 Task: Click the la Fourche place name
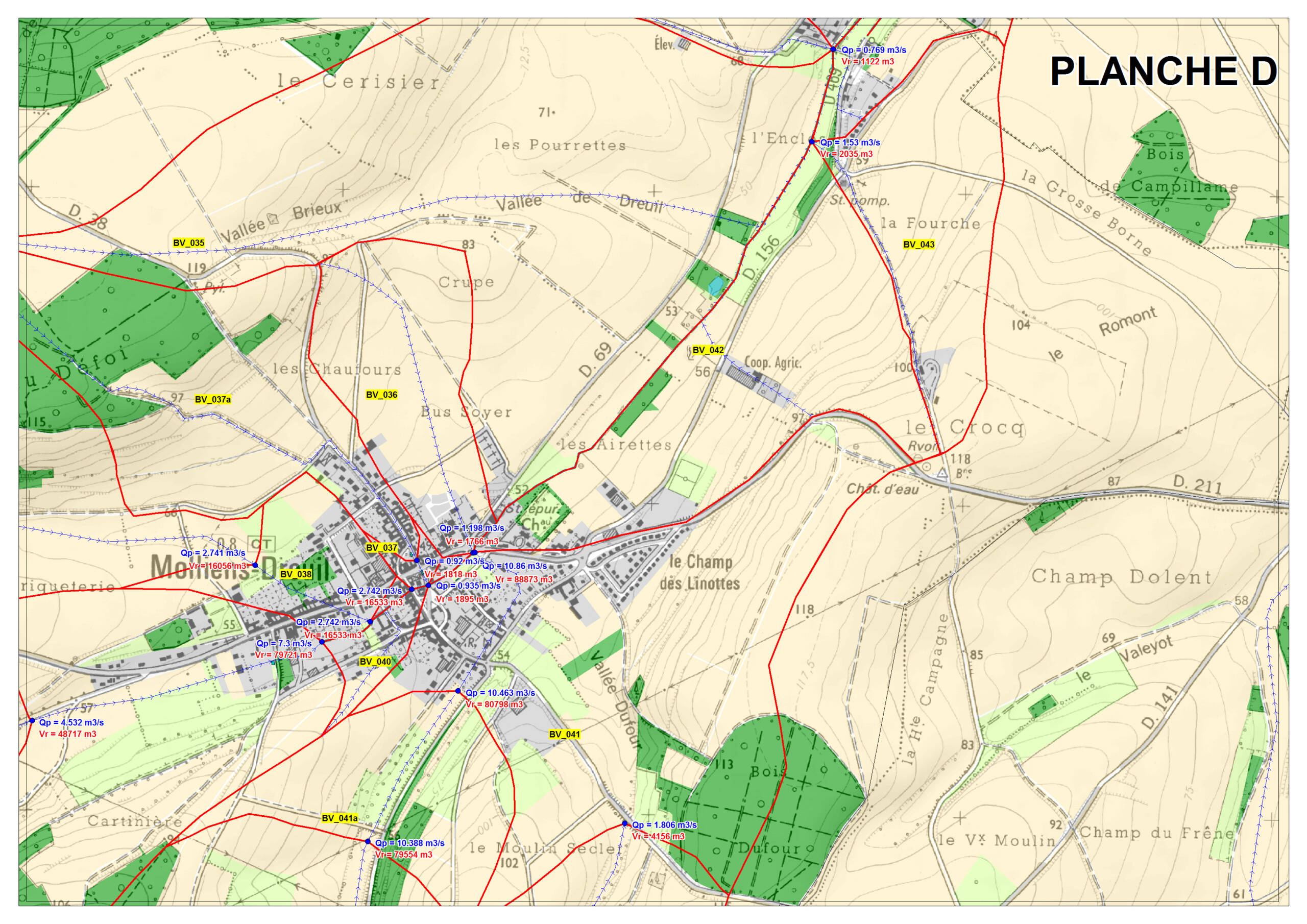931,223
